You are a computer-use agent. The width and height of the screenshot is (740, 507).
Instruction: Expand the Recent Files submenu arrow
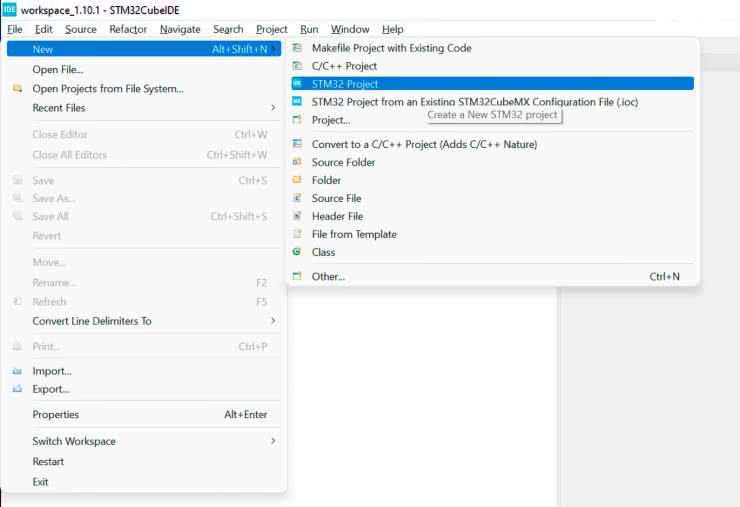(272, 108)
